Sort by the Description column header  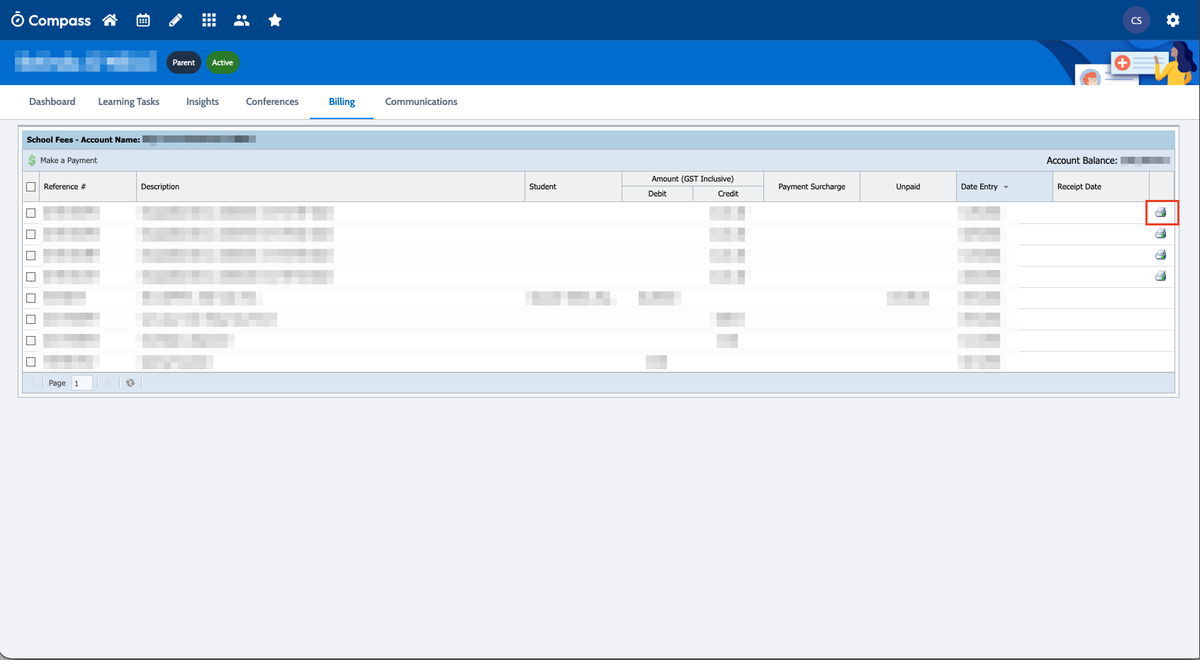(330, 187)
